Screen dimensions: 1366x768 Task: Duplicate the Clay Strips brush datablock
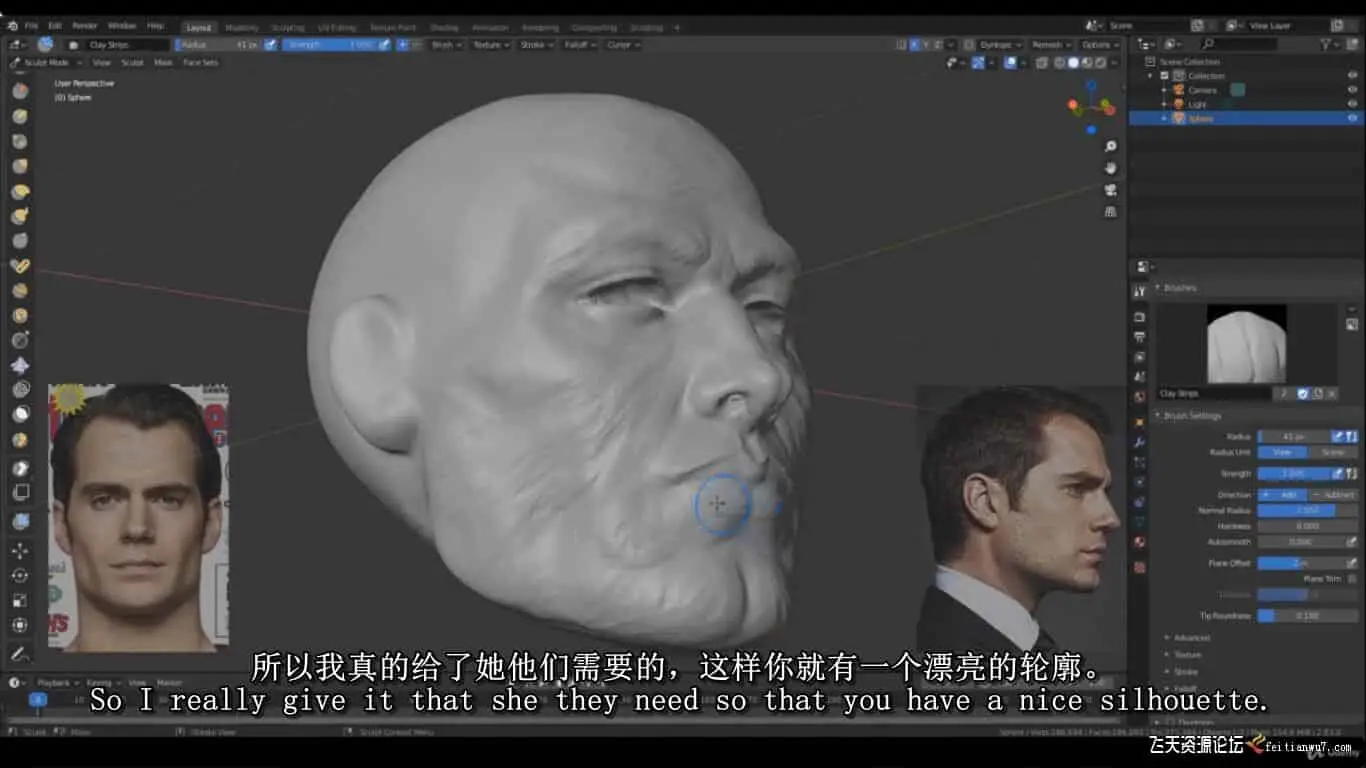(1317, 394)
